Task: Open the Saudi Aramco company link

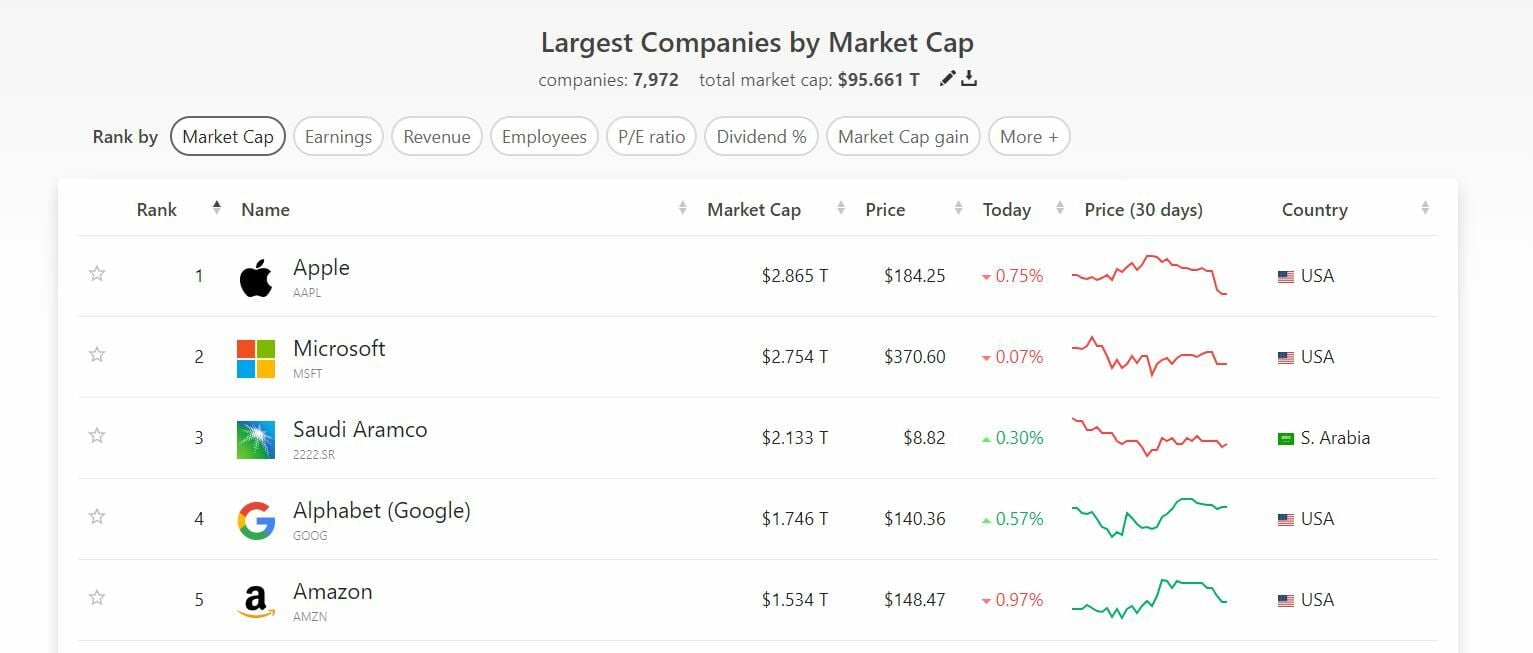Action: [360, 430]
